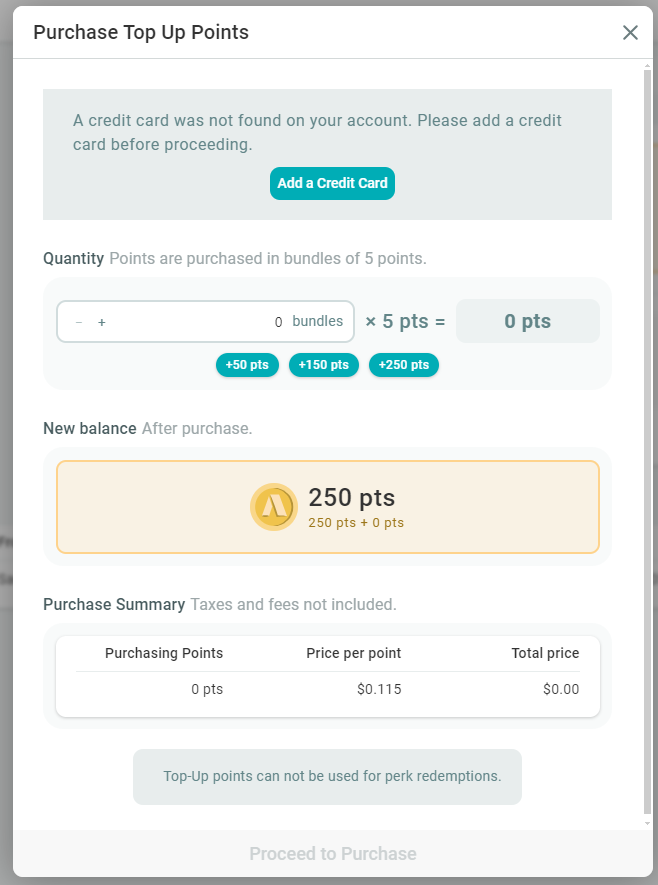Click the 250 pts new balance amount
The width and height of the screenshot is (658, 885).
pos(351,497)
